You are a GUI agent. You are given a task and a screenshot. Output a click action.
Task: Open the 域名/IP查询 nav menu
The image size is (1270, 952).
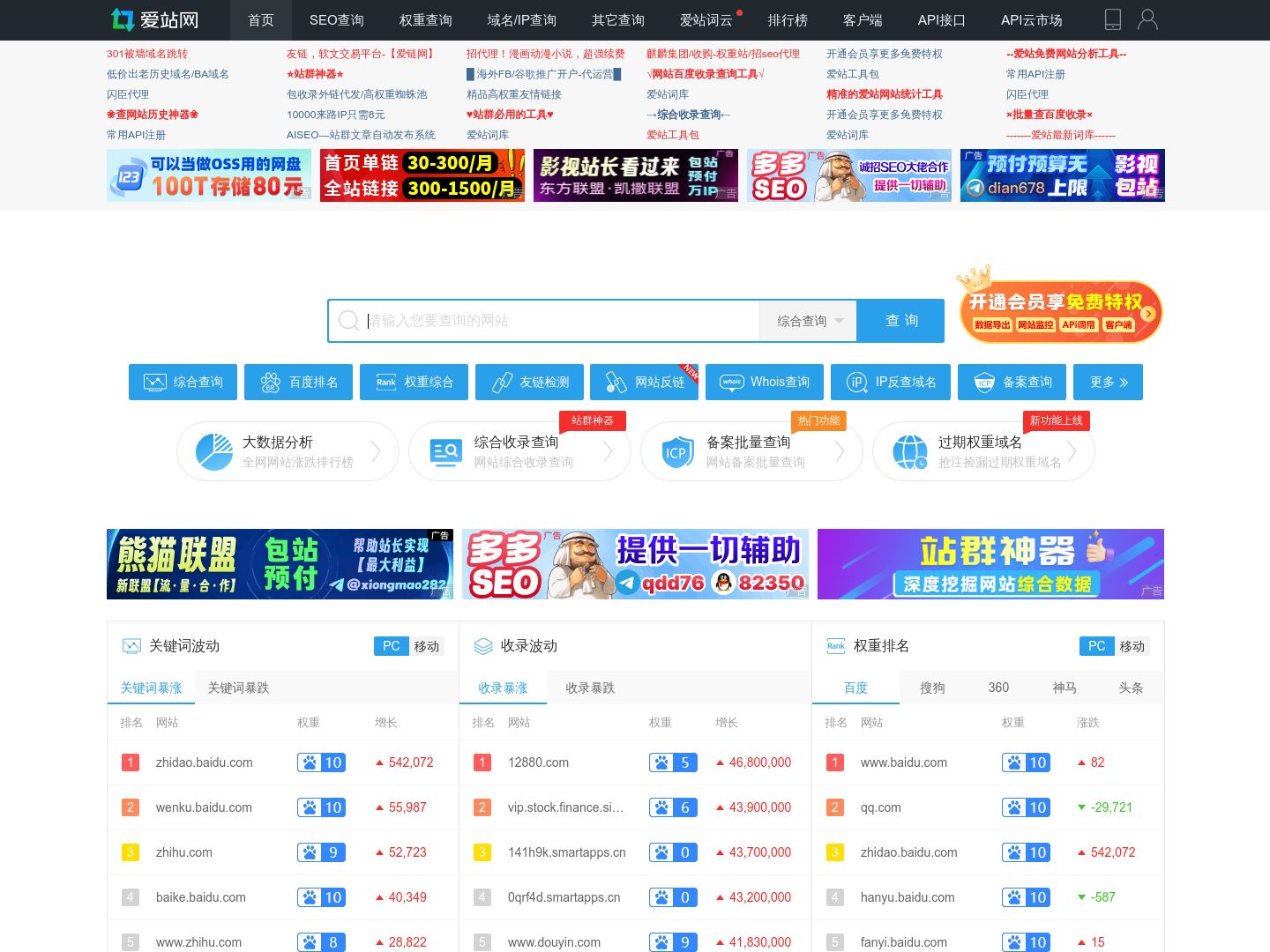tap(522, 20)
